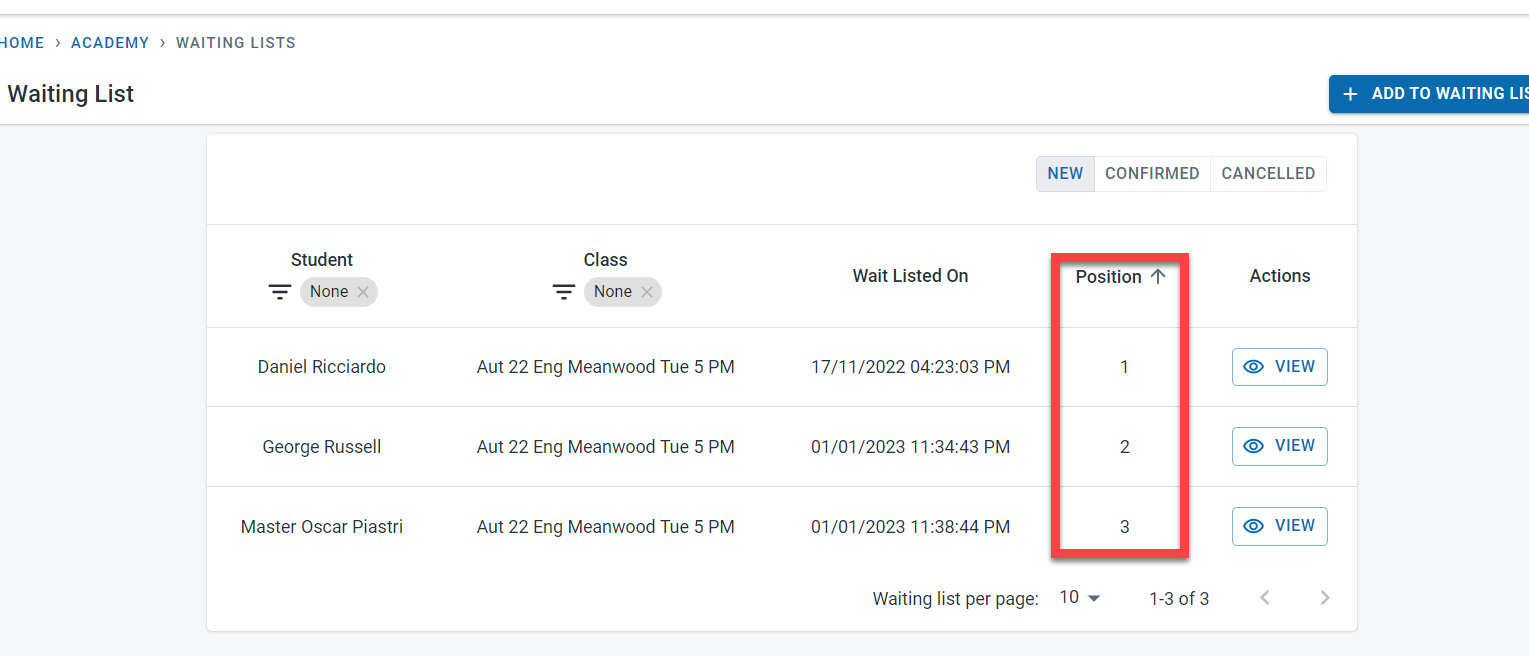Navigate to HOME breadcrumb
This screenshot has height=656, width=1529.
pyautogui.click(x=22, y=43)
